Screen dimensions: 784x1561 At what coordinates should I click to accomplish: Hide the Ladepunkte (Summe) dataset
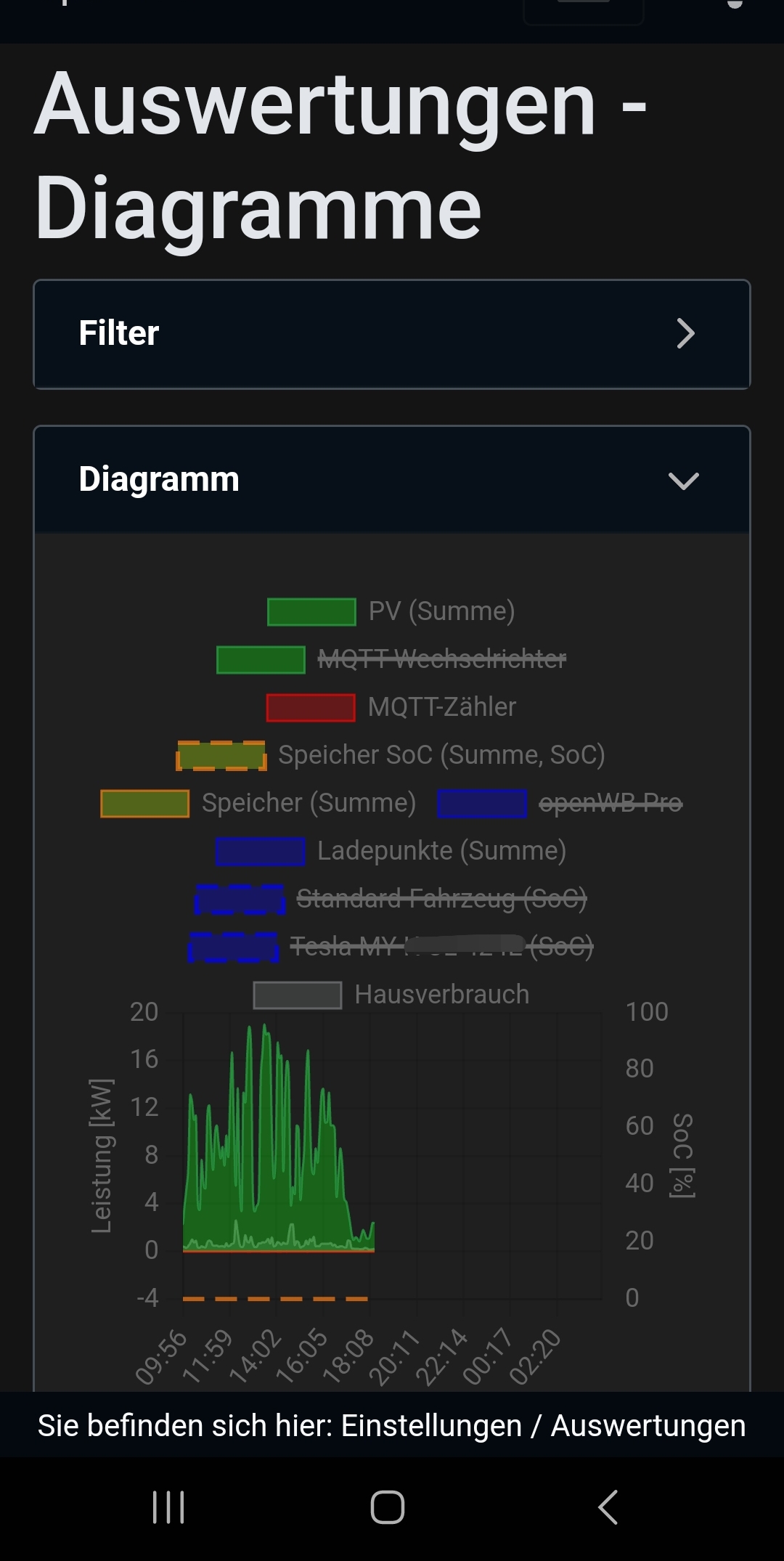point(441,851)
